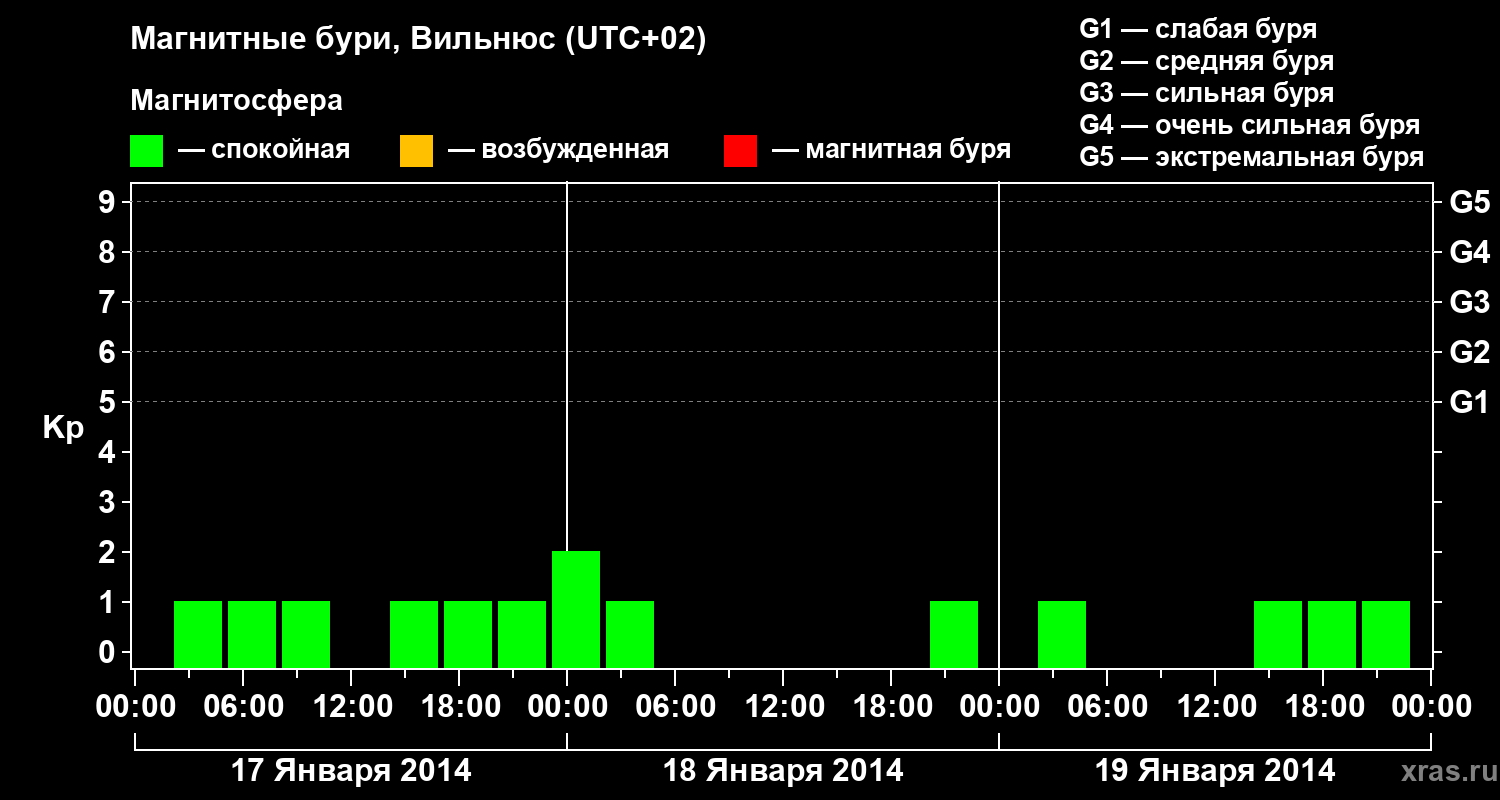Click the right-axis 'G5' tick label
Image resolution: width=1500 pixels, height=800 pixels.
[x=1470, y=202]
